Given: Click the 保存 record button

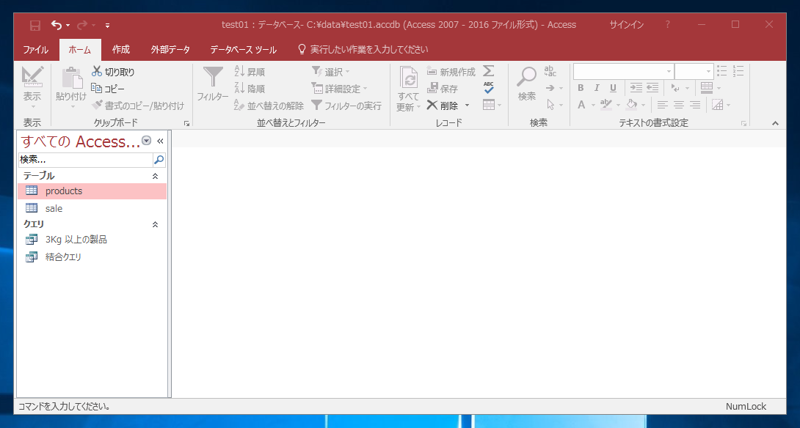Looking at the screenshot, I should pos(442,89).
